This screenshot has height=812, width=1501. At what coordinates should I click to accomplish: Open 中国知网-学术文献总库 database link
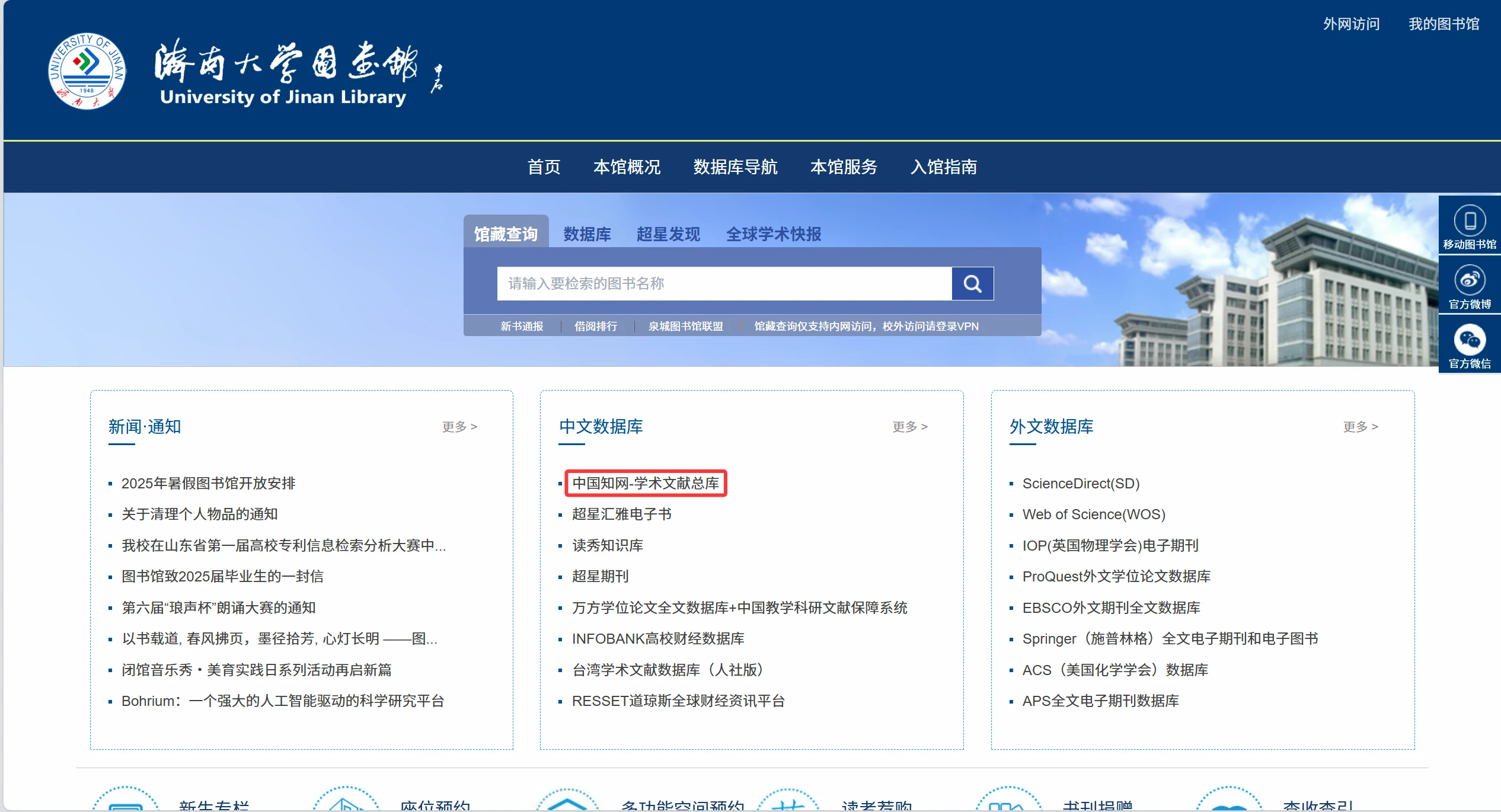click(646, 483)
